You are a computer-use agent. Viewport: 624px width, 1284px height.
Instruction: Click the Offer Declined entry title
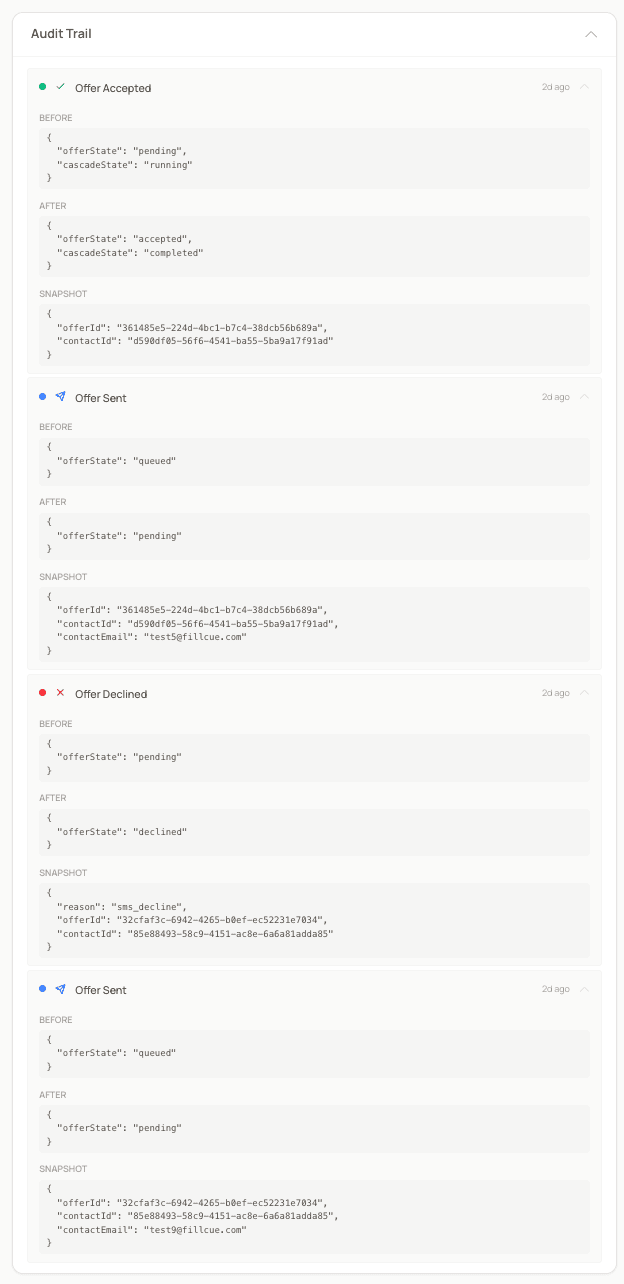(x=111, y=694)
